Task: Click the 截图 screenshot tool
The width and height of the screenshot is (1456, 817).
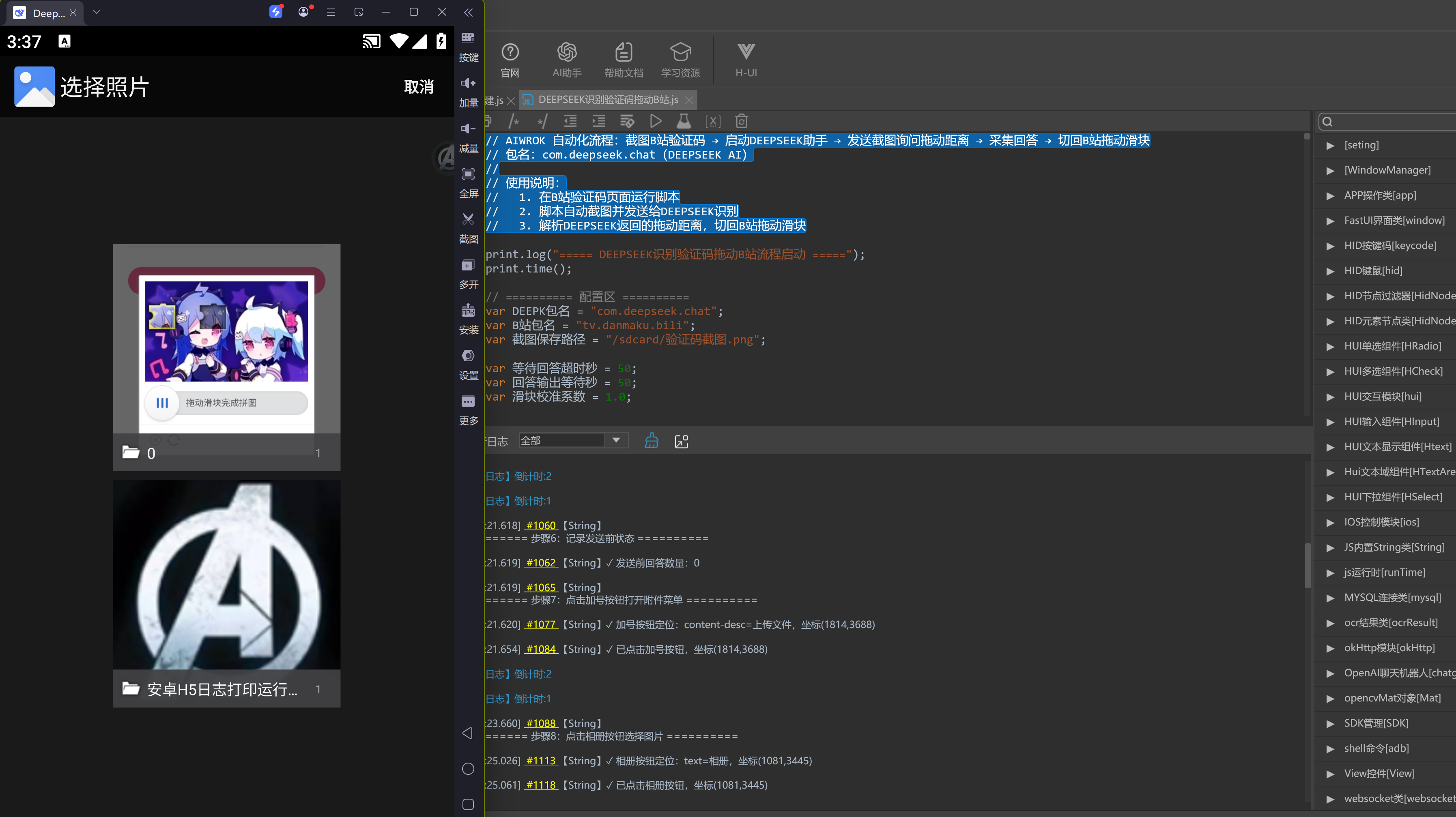Action: point(469,228)
